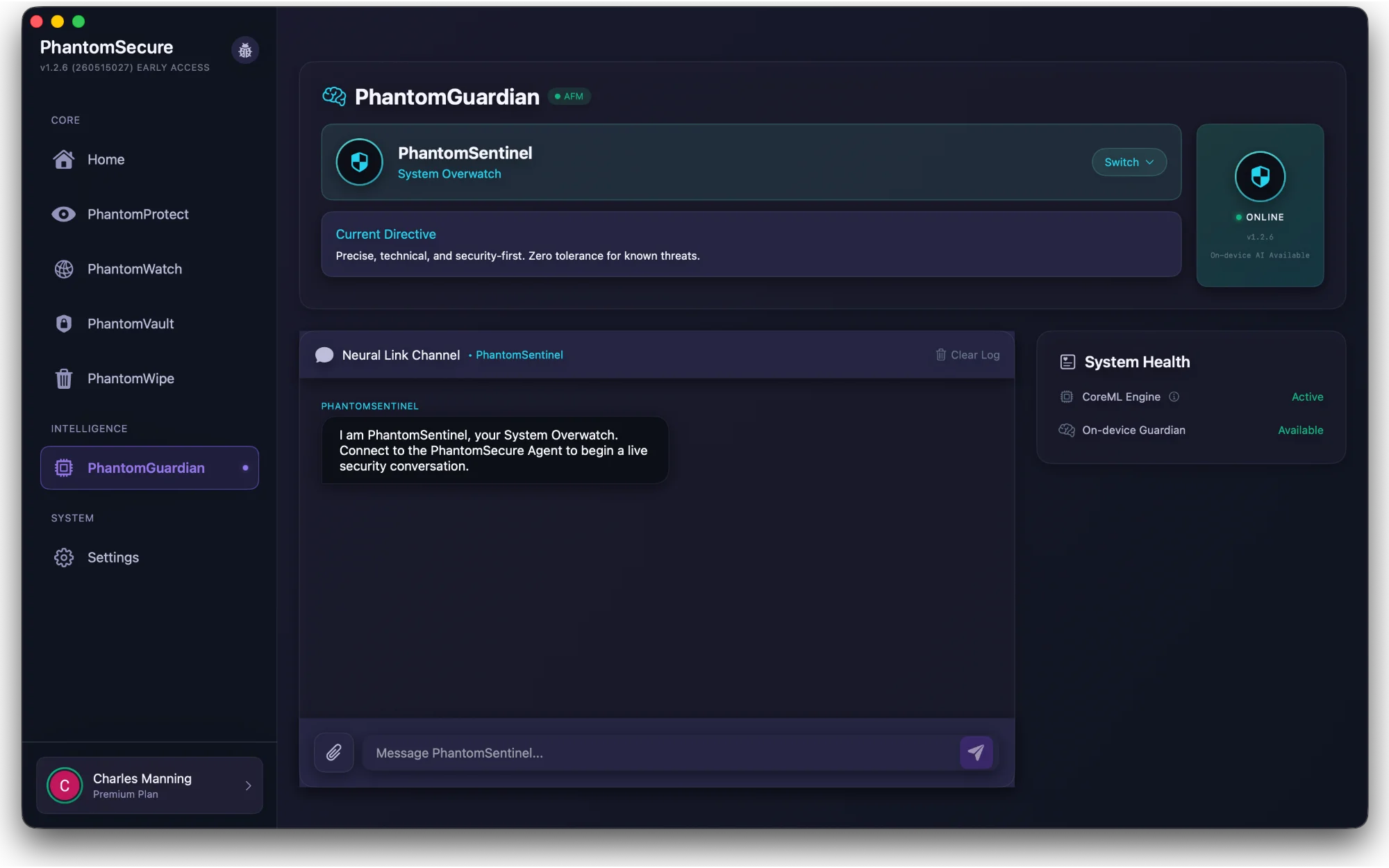This screenshot has height=868, width=1389.
Task: Click the On-device Guardian Available status
Action: pos(1301,431)
